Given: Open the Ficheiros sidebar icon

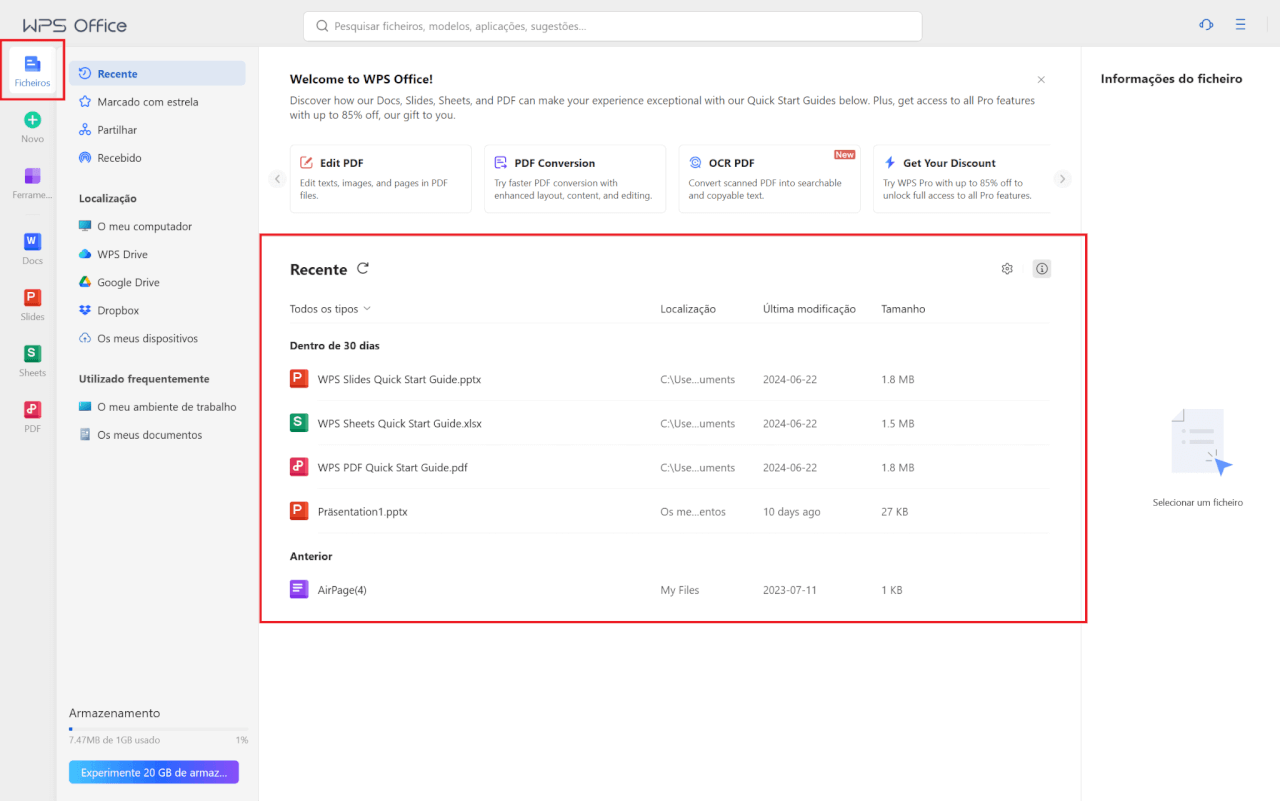Looking at the screenshot, I should (32, 71).
